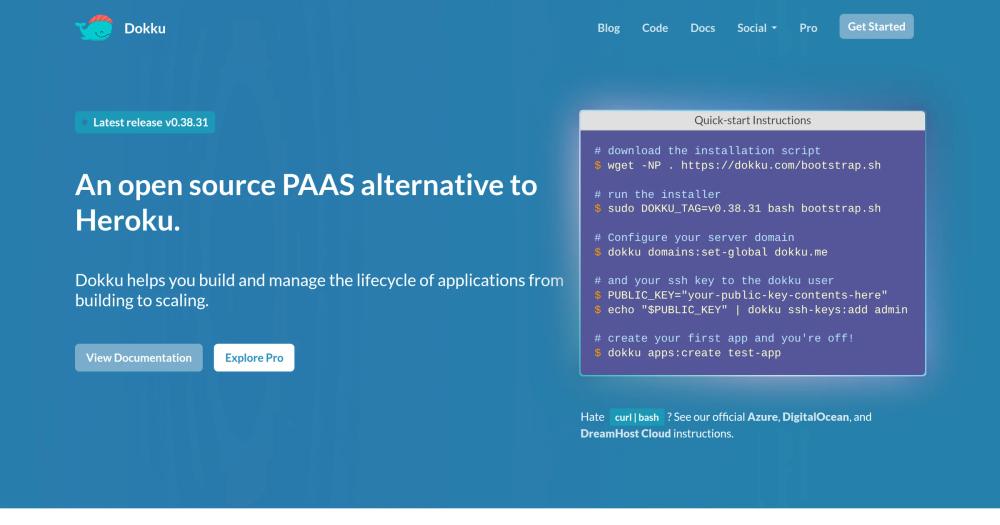Click the Latest release v0.38.31 badge
The width and height of the screenshot is (1000, 525).
tap(145, 122)
